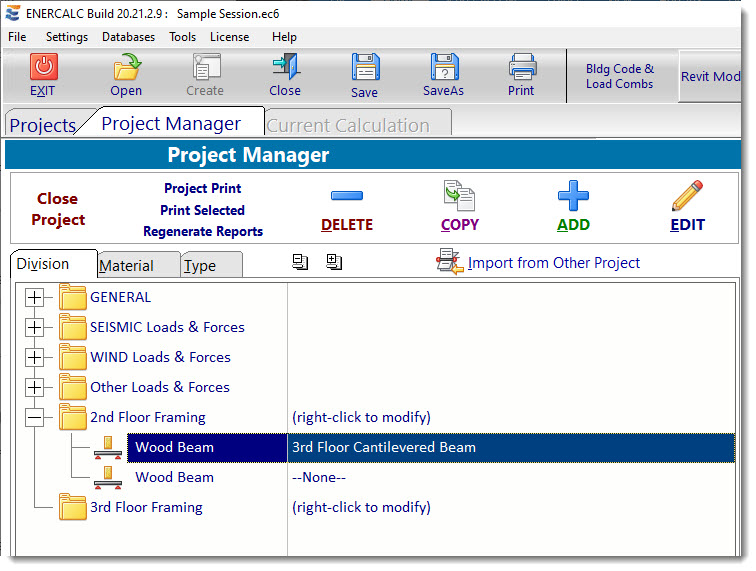Click the red EXIT power icon
756x571 pixels.
(43, 68)
